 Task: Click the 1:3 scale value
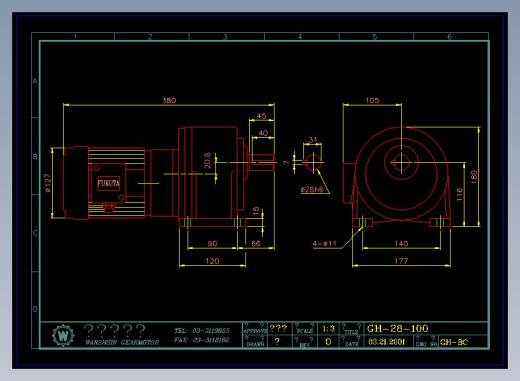pyautogui.click(x=328, y=329)
